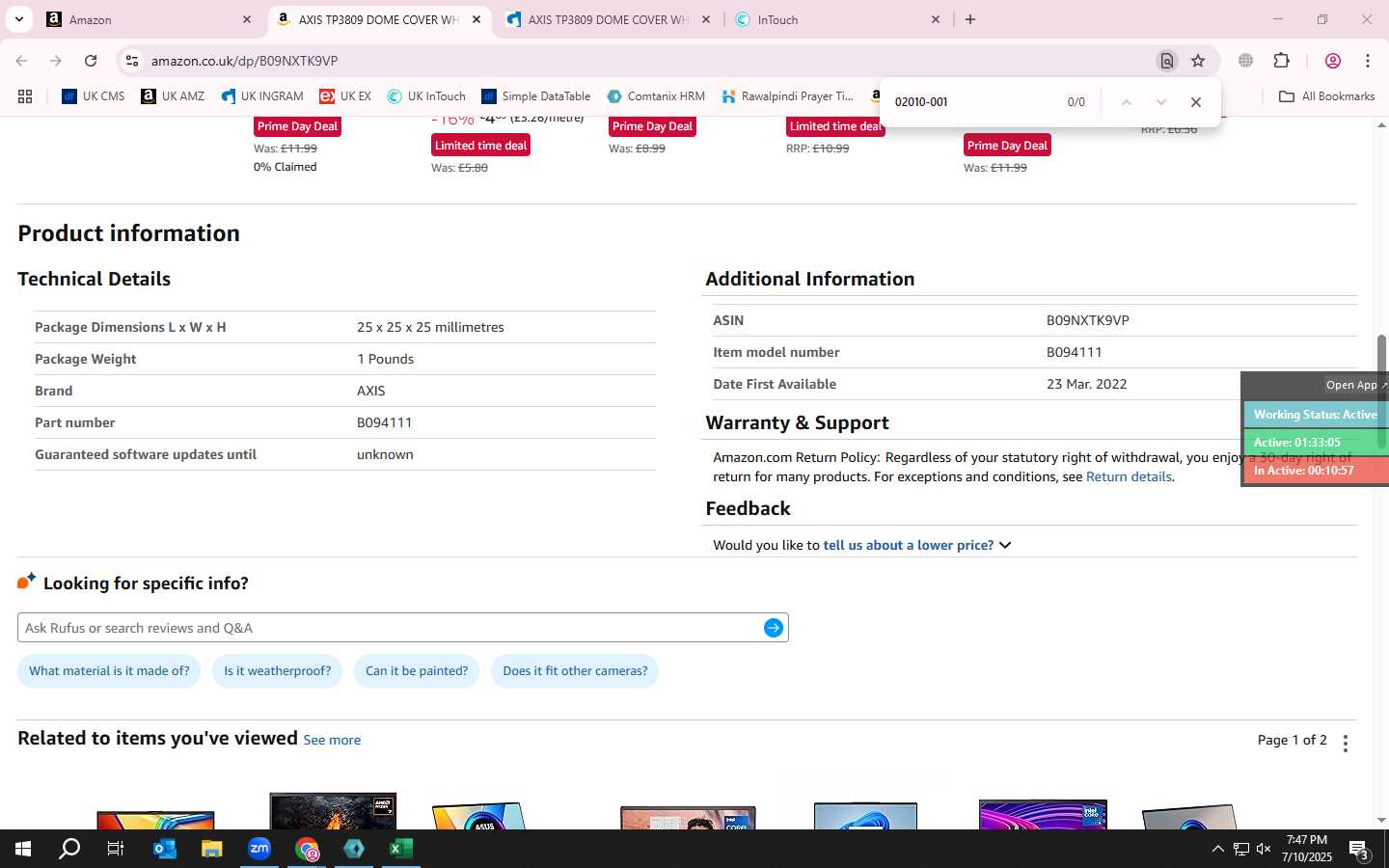The width and height of the screenshot is (1389, 868).
Task: Open the apps grid in bookmarks bar
Action: pyautogui.click(x=25, y=96)
